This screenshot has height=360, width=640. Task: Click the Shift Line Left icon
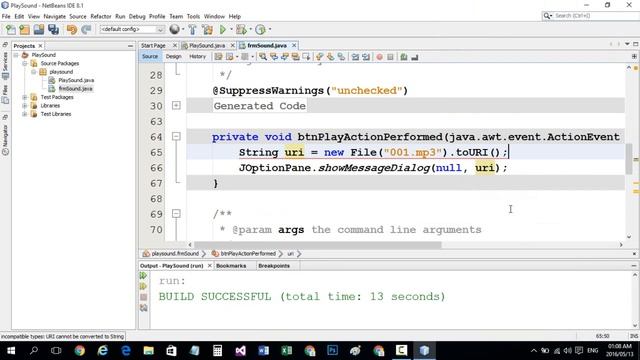coord(355,57)
